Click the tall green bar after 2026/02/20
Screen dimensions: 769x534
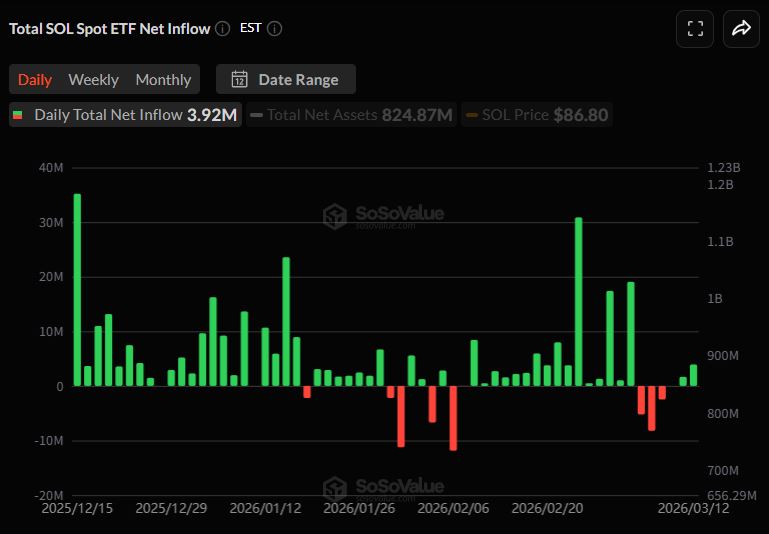pos(578,301)
